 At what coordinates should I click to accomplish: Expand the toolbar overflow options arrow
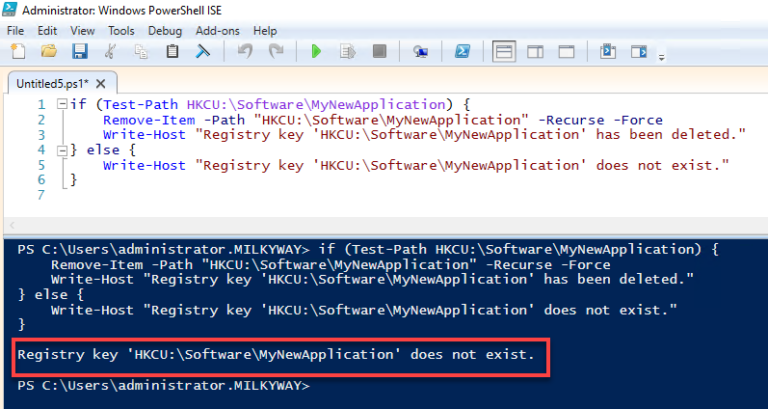point(661,58)
